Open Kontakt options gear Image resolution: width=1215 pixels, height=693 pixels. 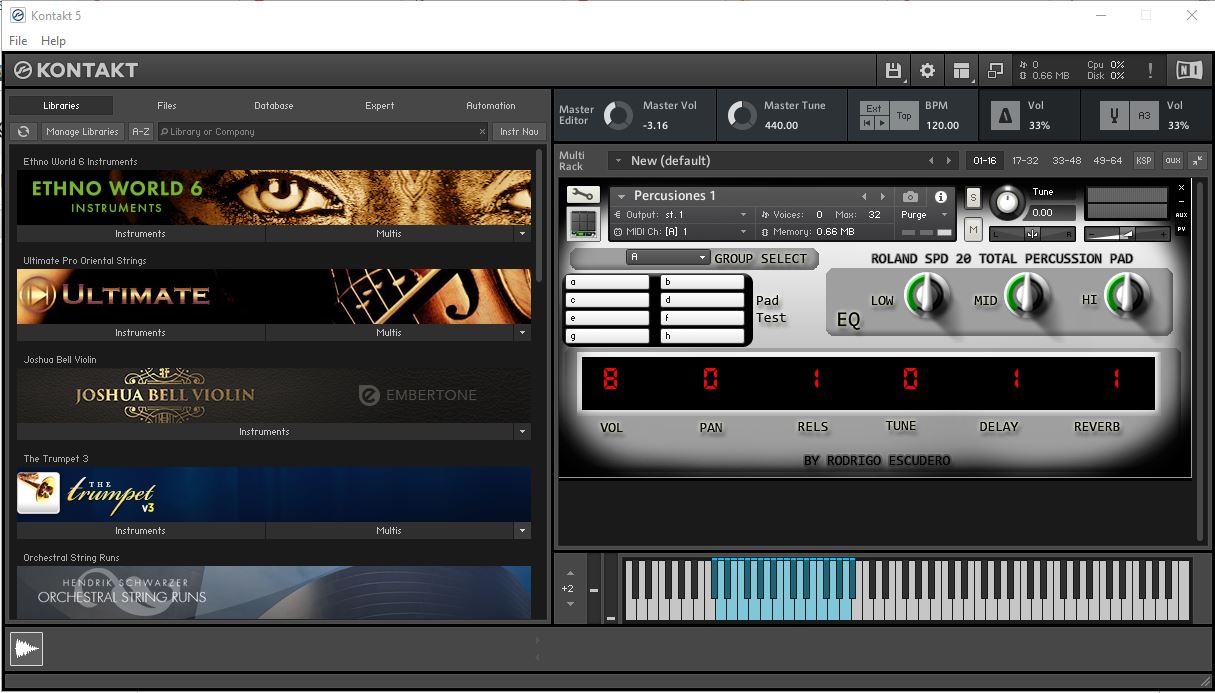point(927,70)
